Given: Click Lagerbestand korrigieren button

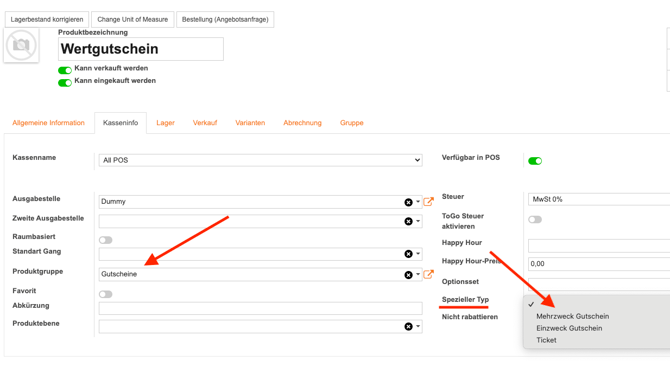Looking at the screenshot, I should (x=47, y=20).
